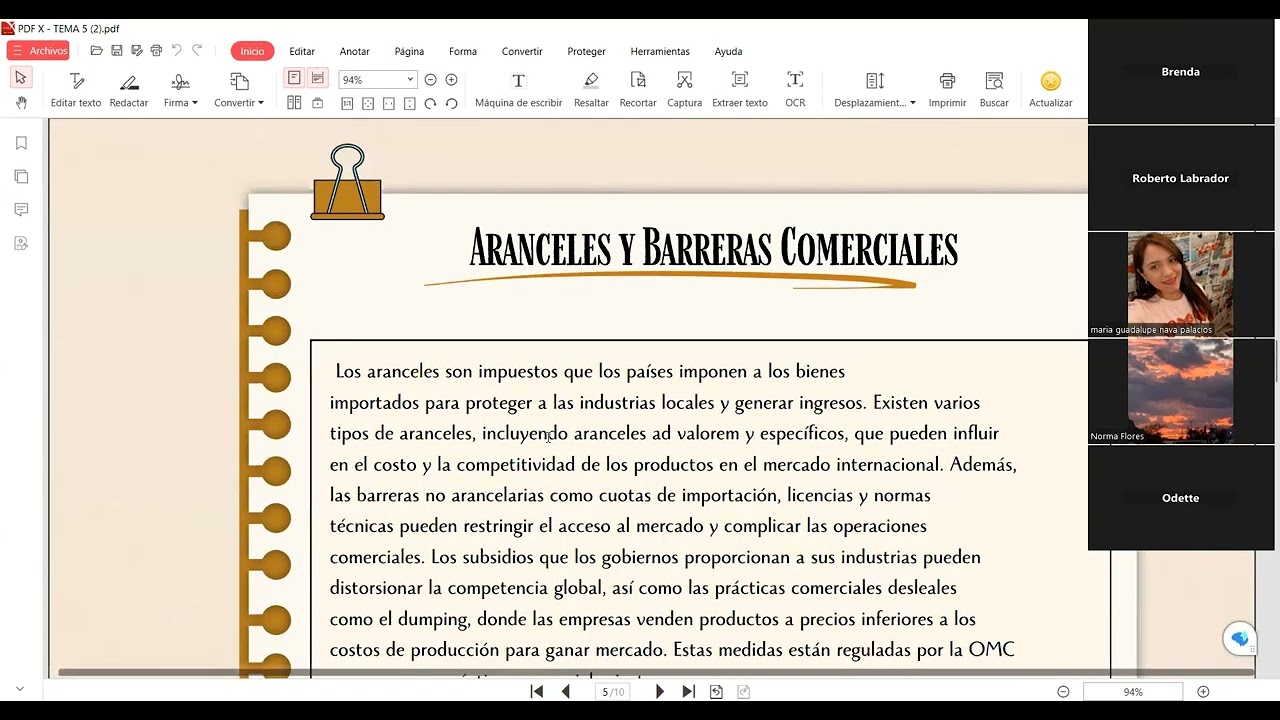This screenshot has height=720, width=1280.
Task: Select the hand pan tool
Action: click(21, 102)
